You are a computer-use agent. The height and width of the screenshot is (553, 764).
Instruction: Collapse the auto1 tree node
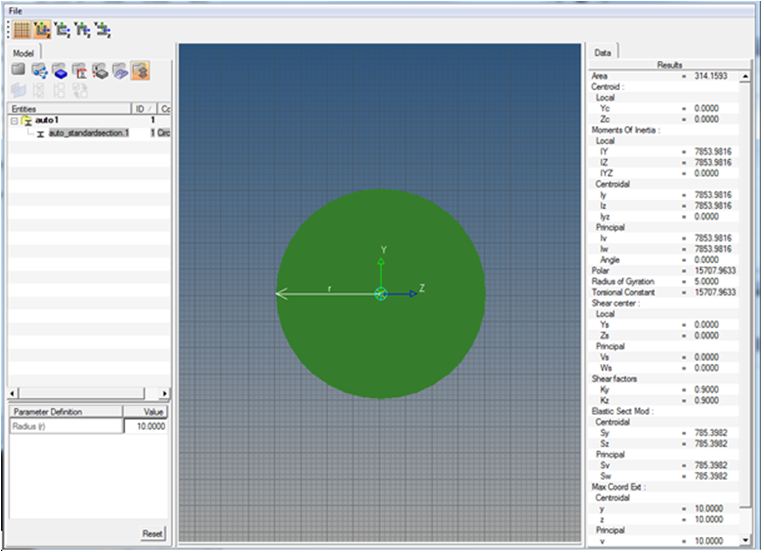click(14, 120)
